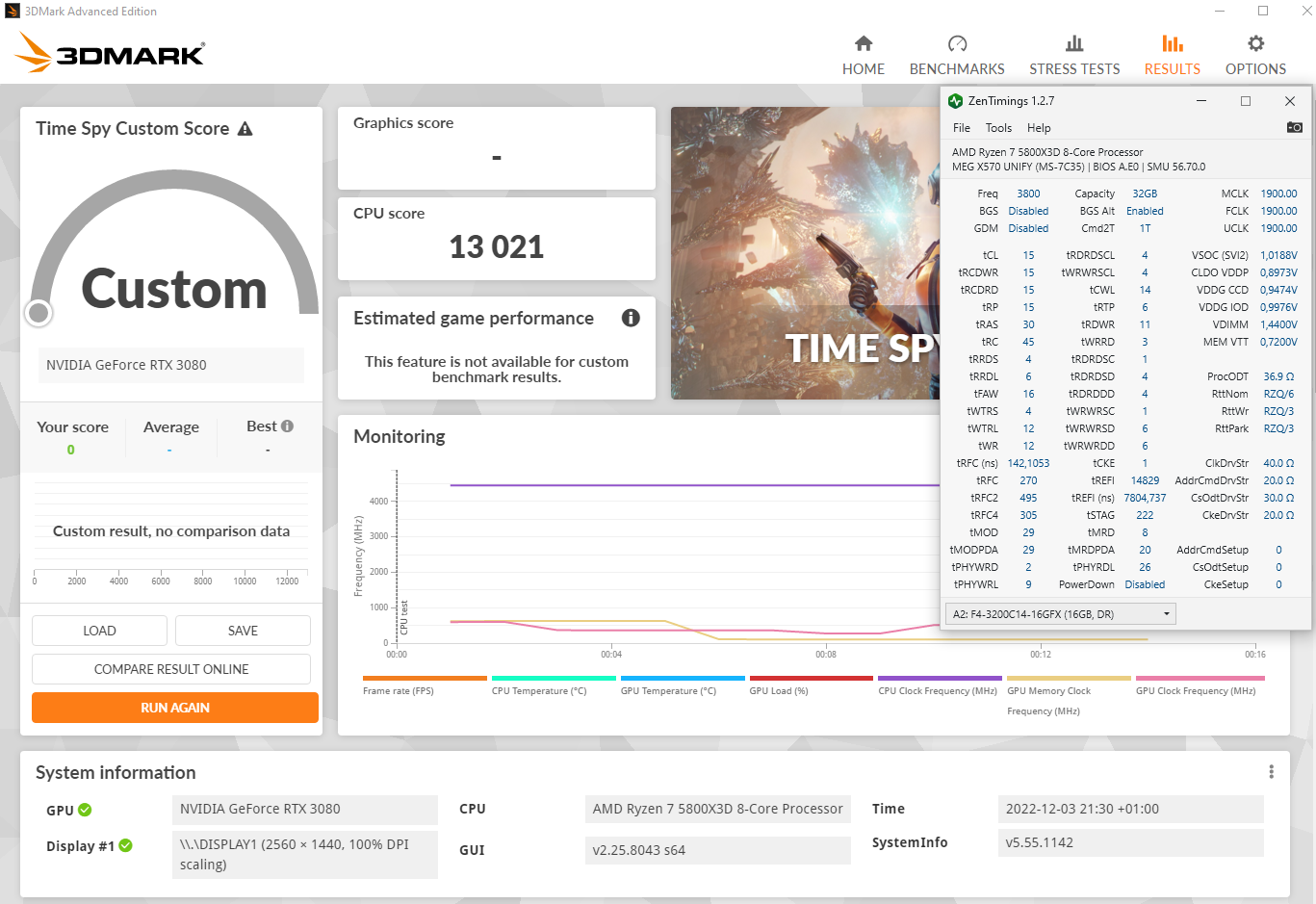Click the Your score value 0
Screen dimensions: 1316x904
(x=71, y=450)
